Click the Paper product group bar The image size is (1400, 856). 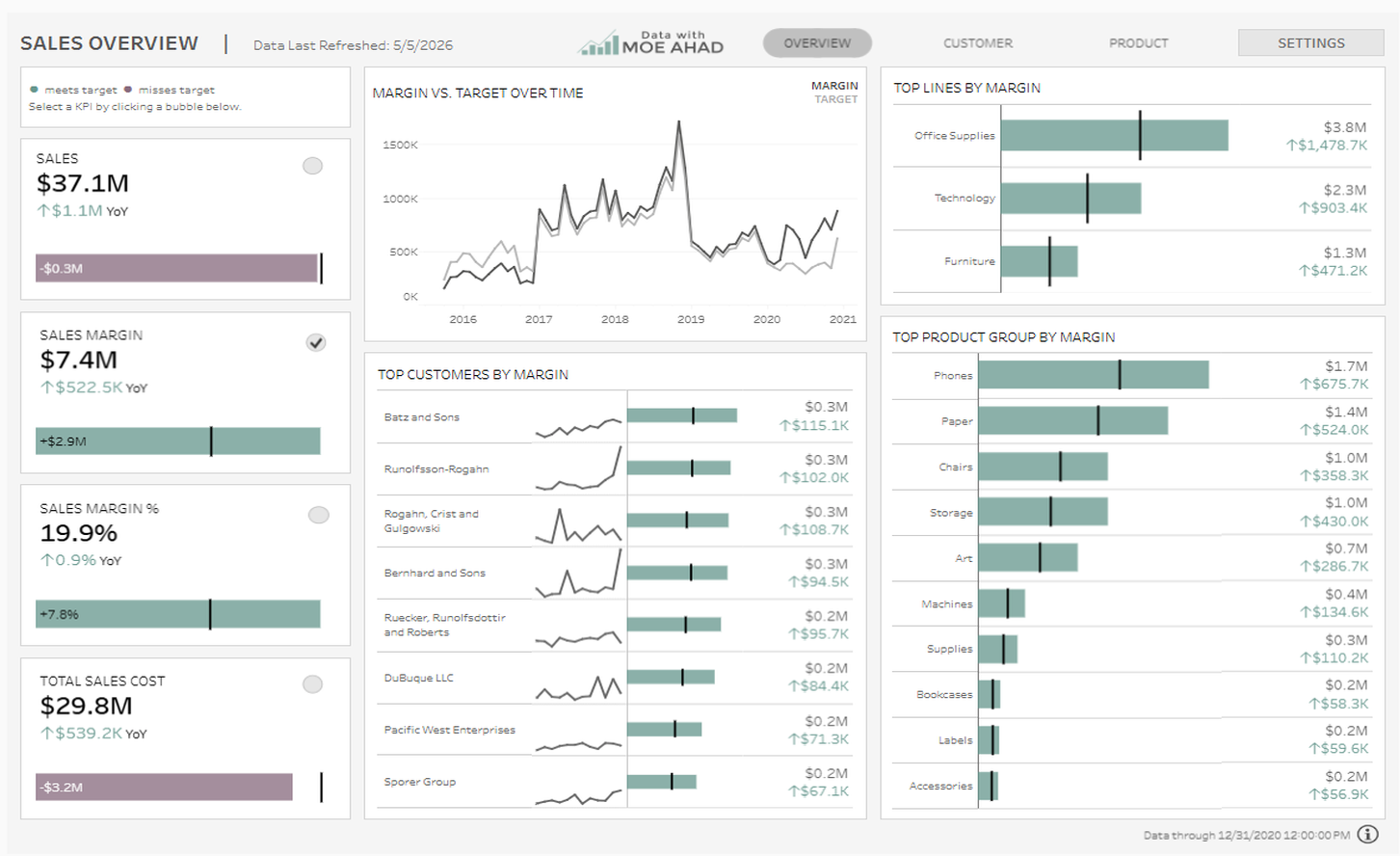pyautogui.click(x=1073, y=420)
